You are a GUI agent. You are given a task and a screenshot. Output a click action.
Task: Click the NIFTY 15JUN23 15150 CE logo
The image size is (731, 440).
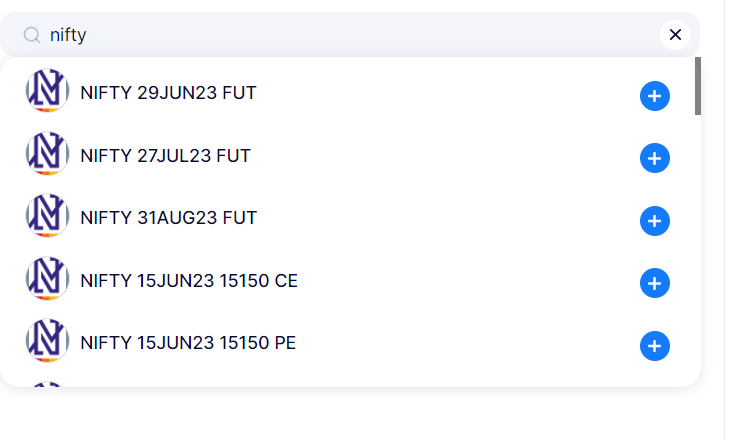click(x=47, y=279)
